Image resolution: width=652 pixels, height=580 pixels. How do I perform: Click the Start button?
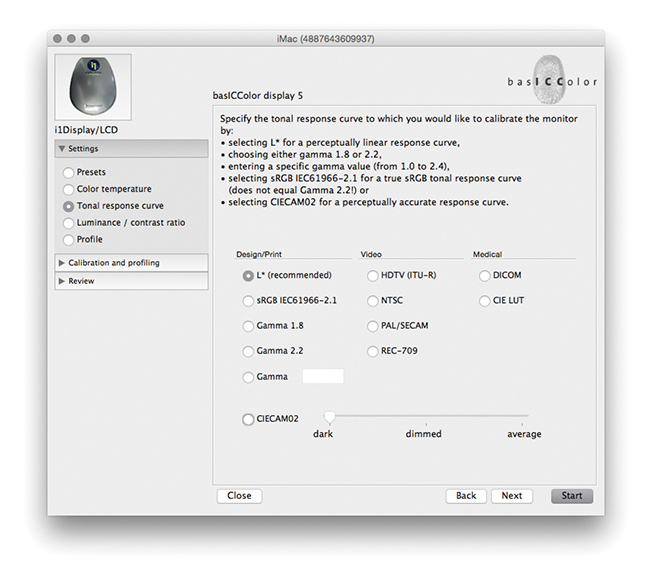(x=572, y=496)
